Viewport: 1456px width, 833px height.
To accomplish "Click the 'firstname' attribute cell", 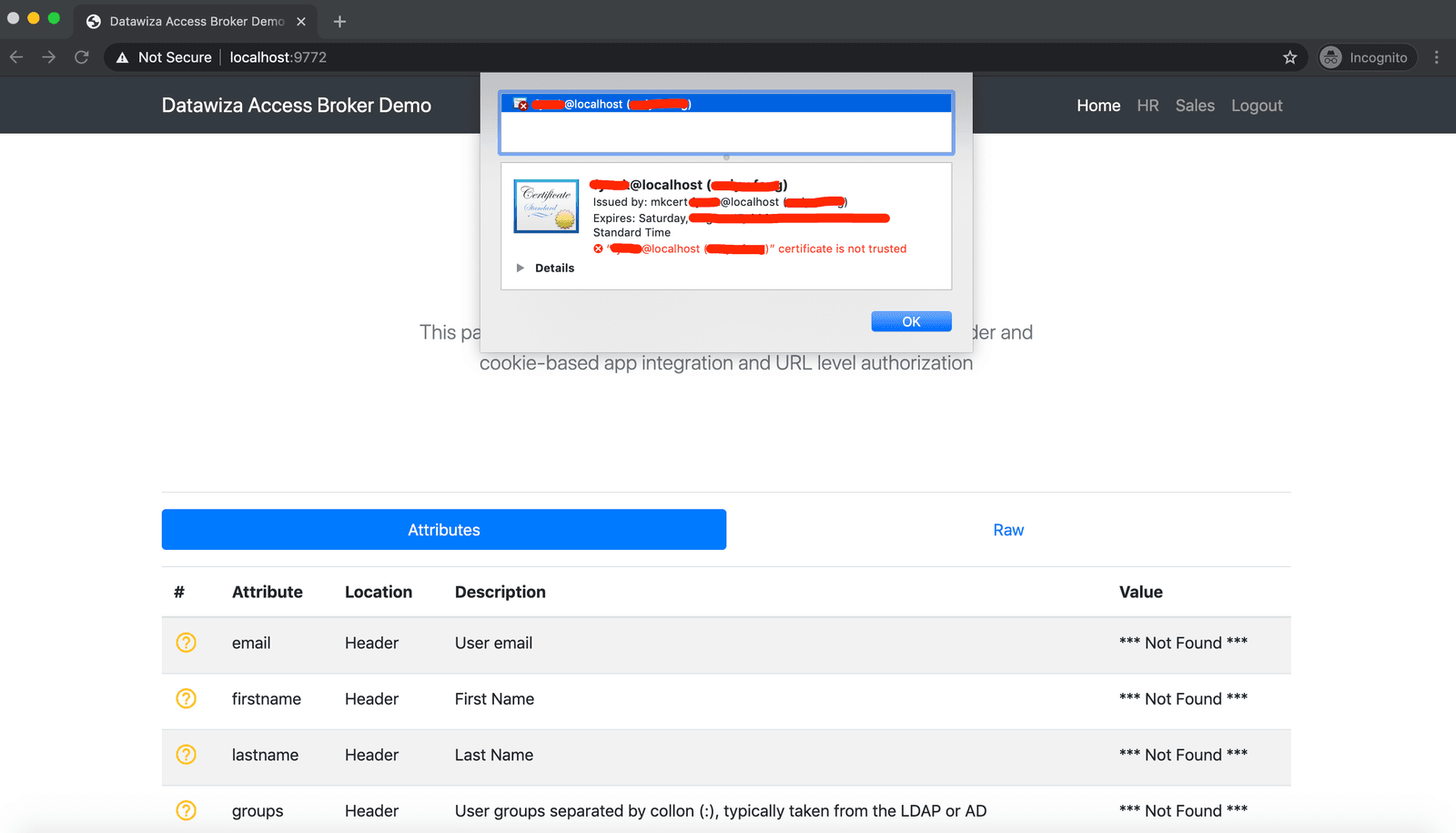I will (x=267, y=699).
